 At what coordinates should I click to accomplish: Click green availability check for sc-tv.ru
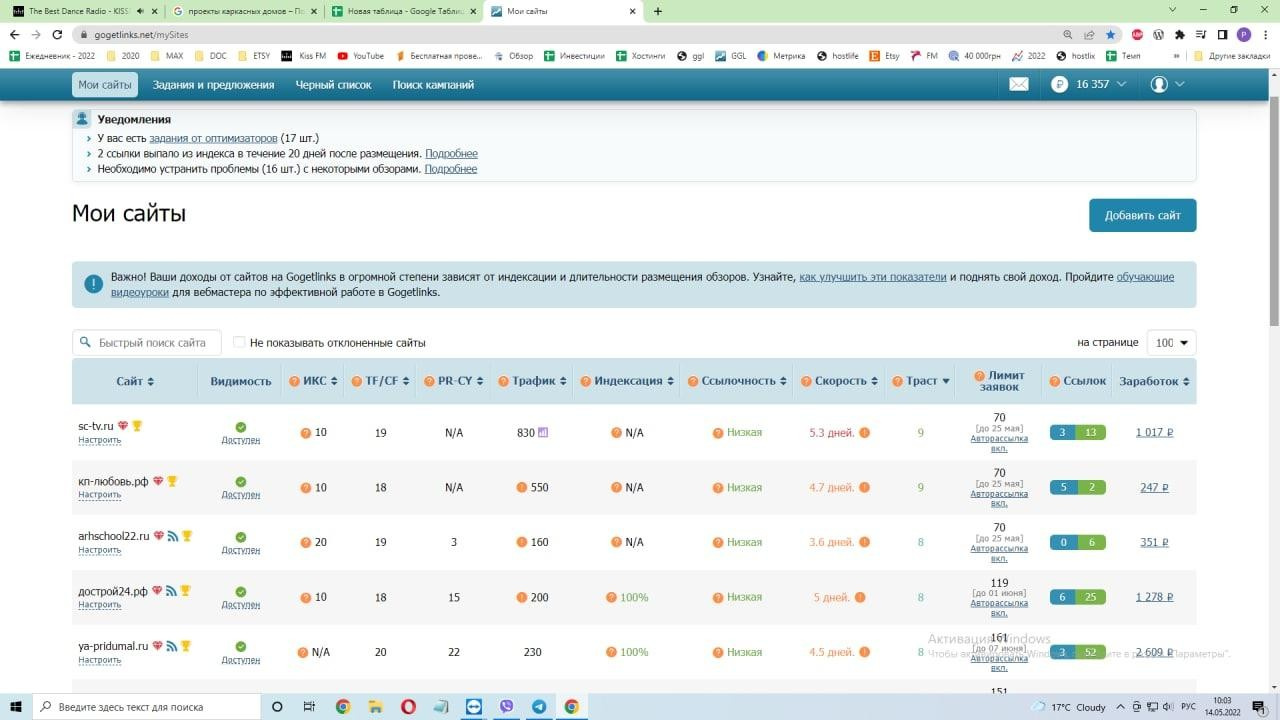click(x=241, y=427)
